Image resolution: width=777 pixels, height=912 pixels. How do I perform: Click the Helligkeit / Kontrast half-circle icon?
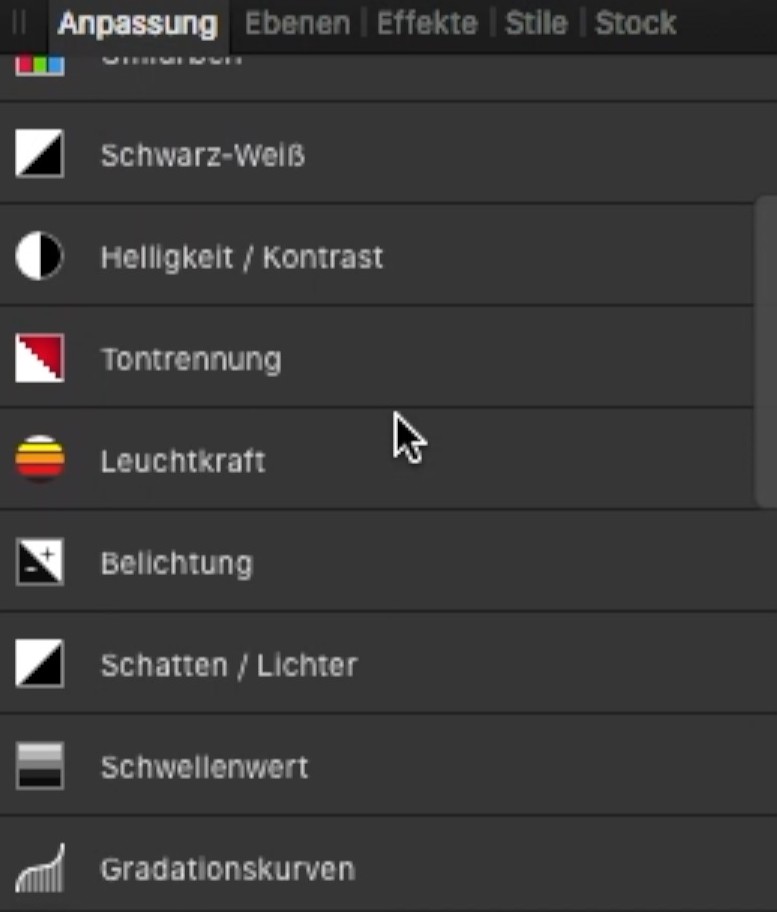[x=40, y=257]
